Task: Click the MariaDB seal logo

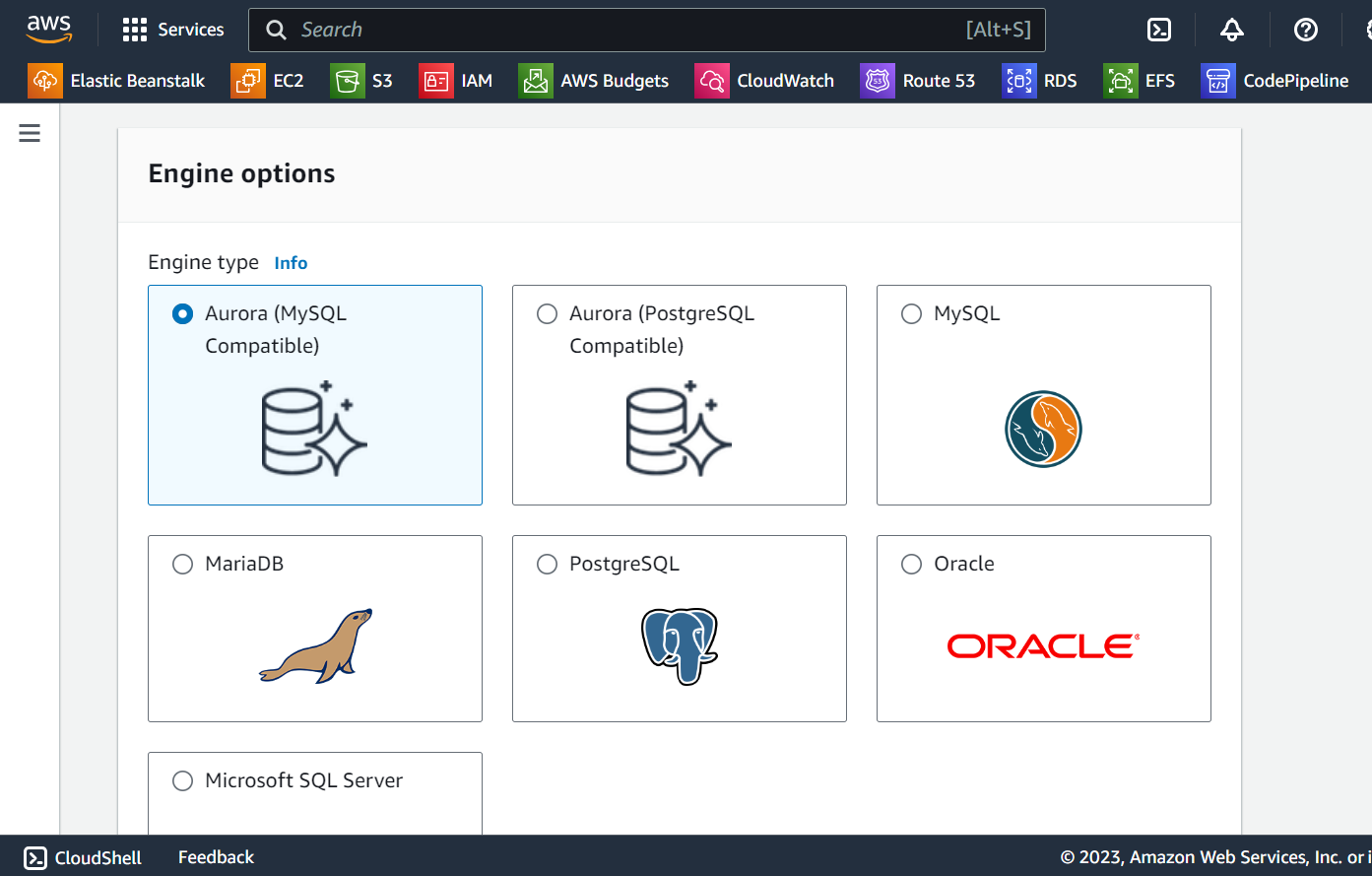Action: (x=316, y=645)
